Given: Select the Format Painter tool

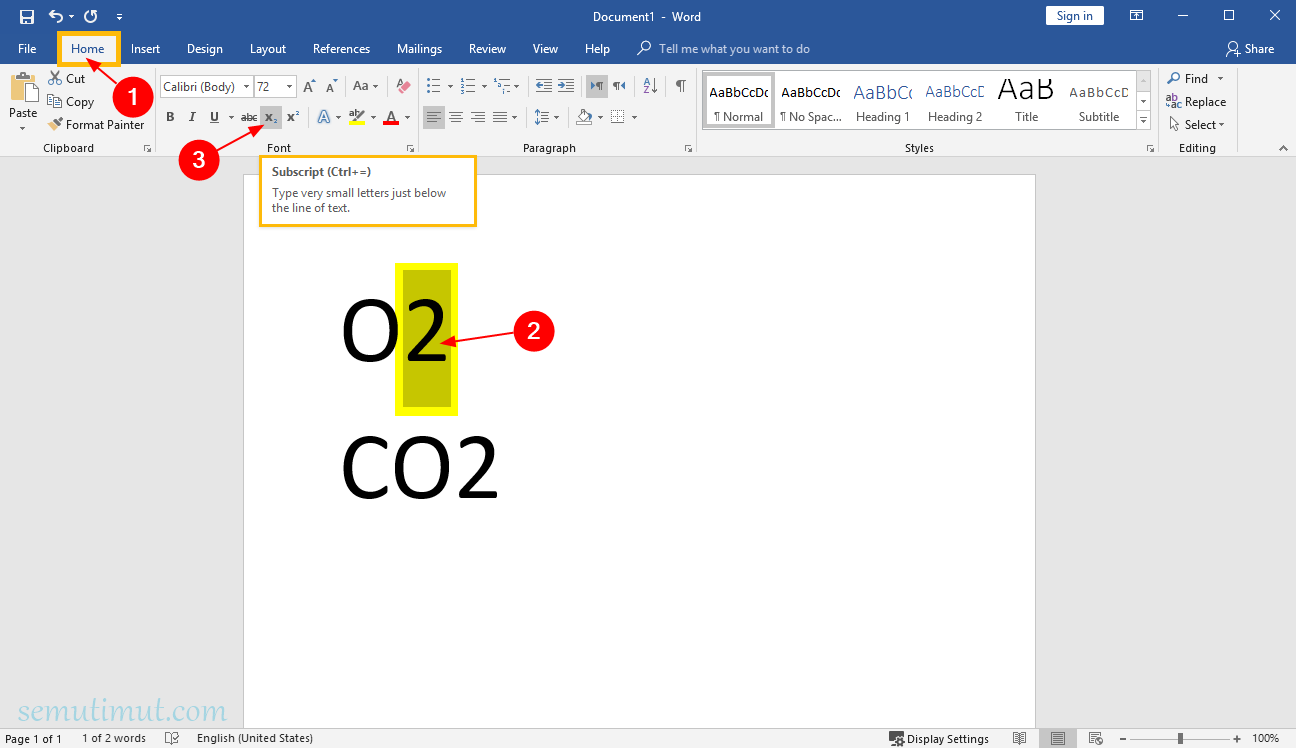Looking at the screenshot, I should (96, 124).
